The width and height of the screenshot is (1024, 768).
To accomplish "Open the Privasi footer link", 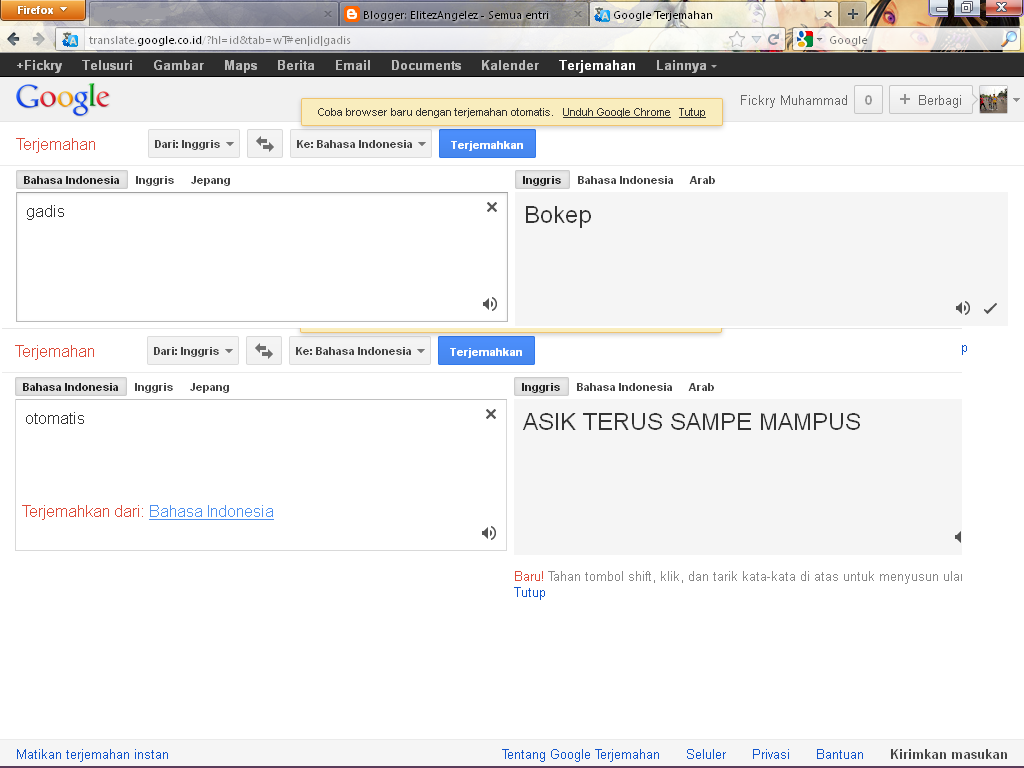I will 771,754.
